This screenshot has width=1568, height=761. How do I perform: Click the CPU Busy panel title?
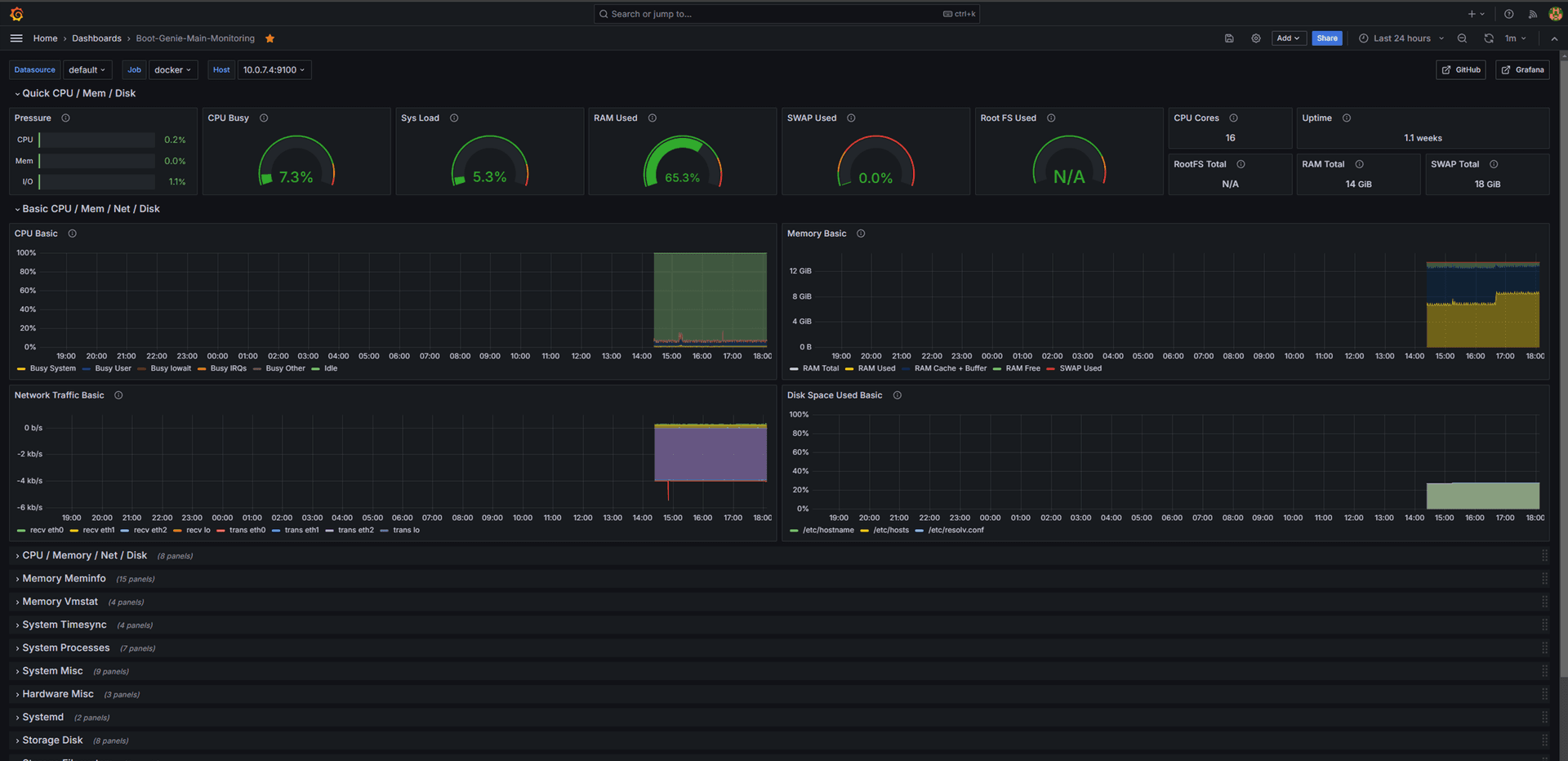228,118
